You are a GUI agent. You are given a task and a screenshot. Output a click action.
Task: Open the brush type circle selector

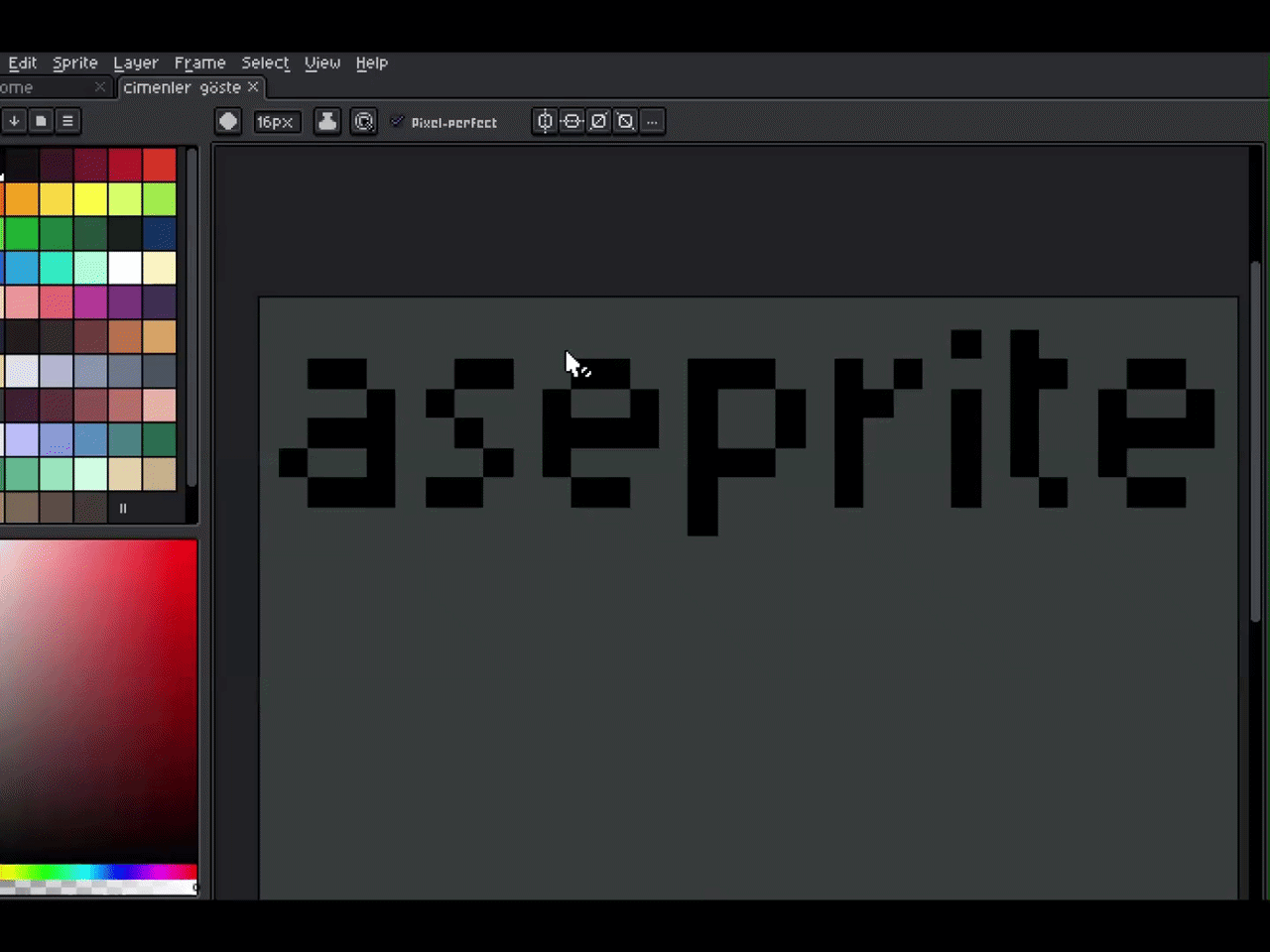tap(228, 121)
